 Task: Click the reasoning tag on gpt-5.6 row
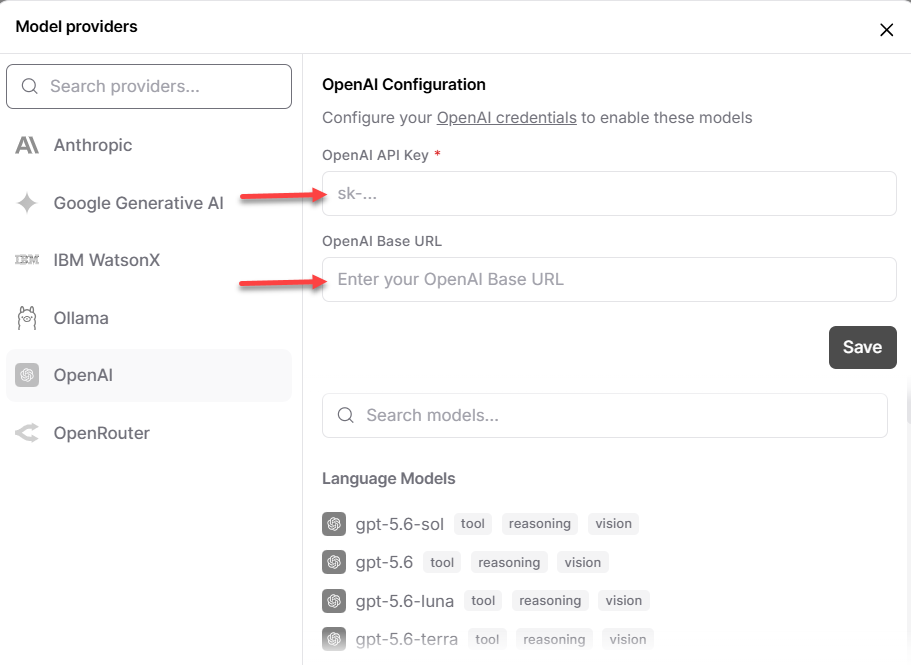click(509, 562)
